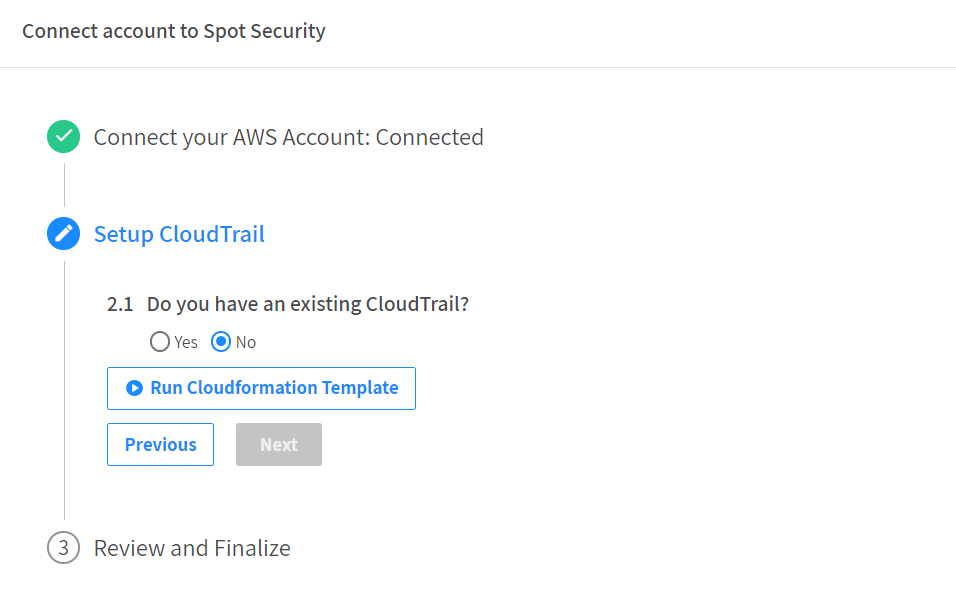Click the "No" option label text
The height and width of the screenshot is (612, 956).
(246, 342)
